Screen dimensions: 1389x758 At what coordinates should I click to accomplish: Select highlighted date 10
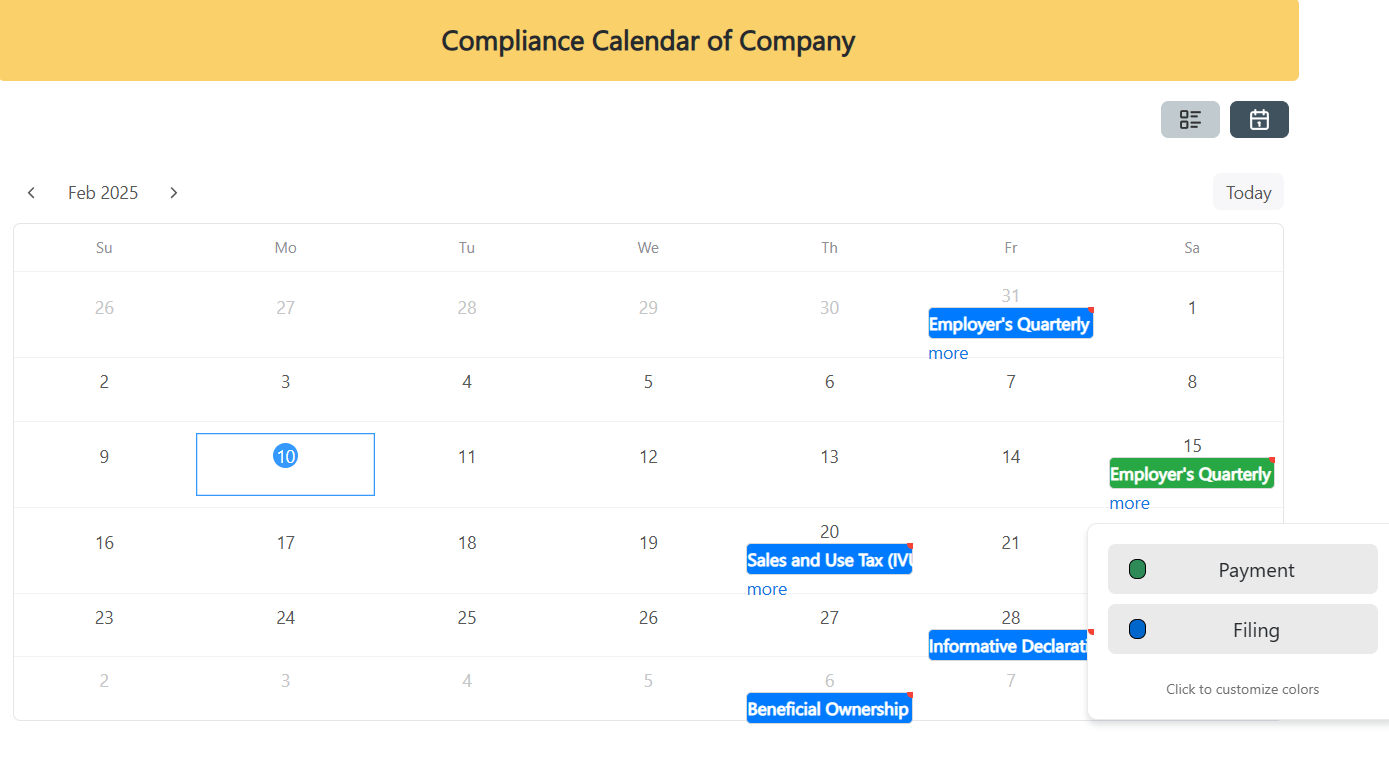coord(286,456)
